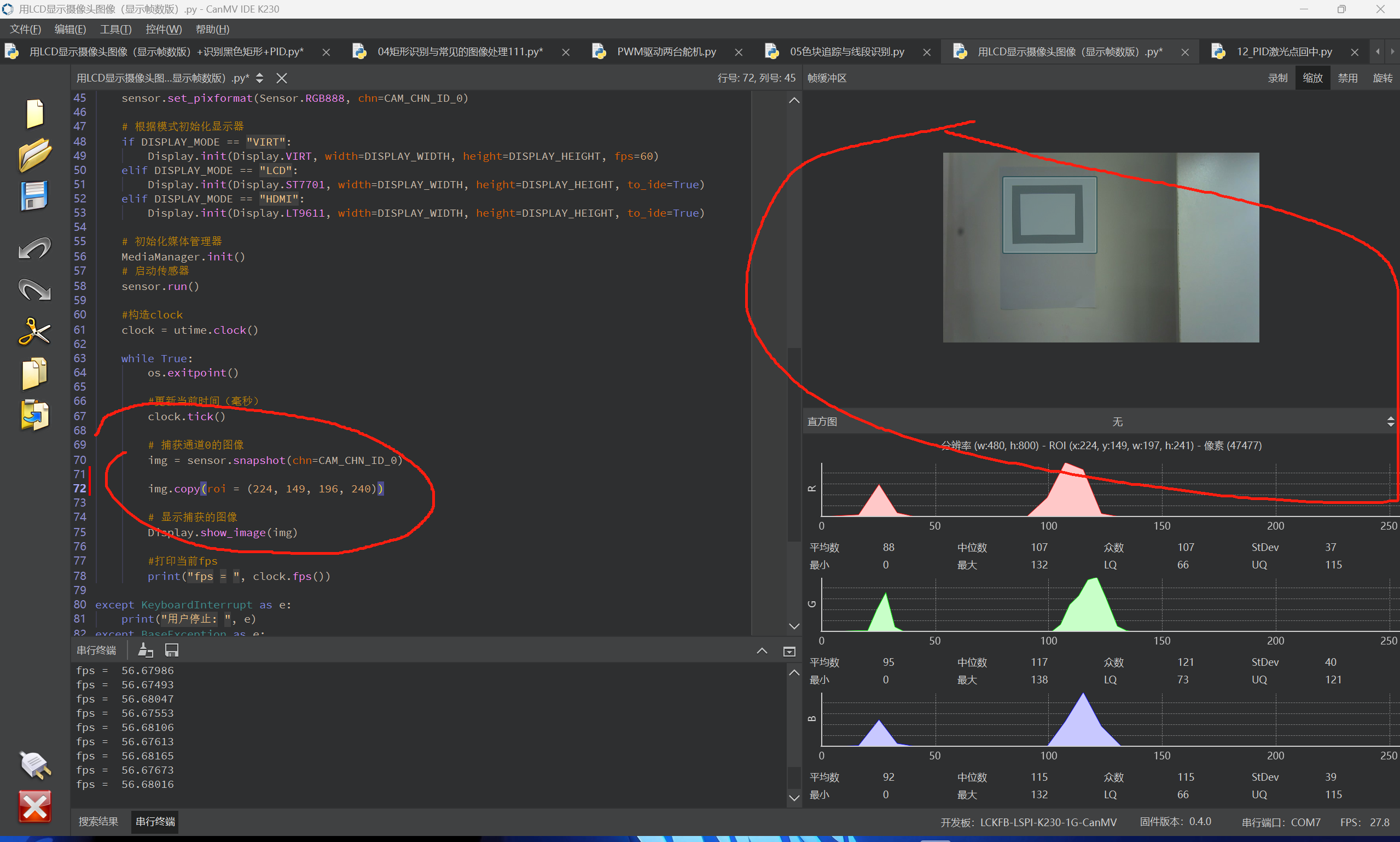Open the 工具(T) menu

115,30
